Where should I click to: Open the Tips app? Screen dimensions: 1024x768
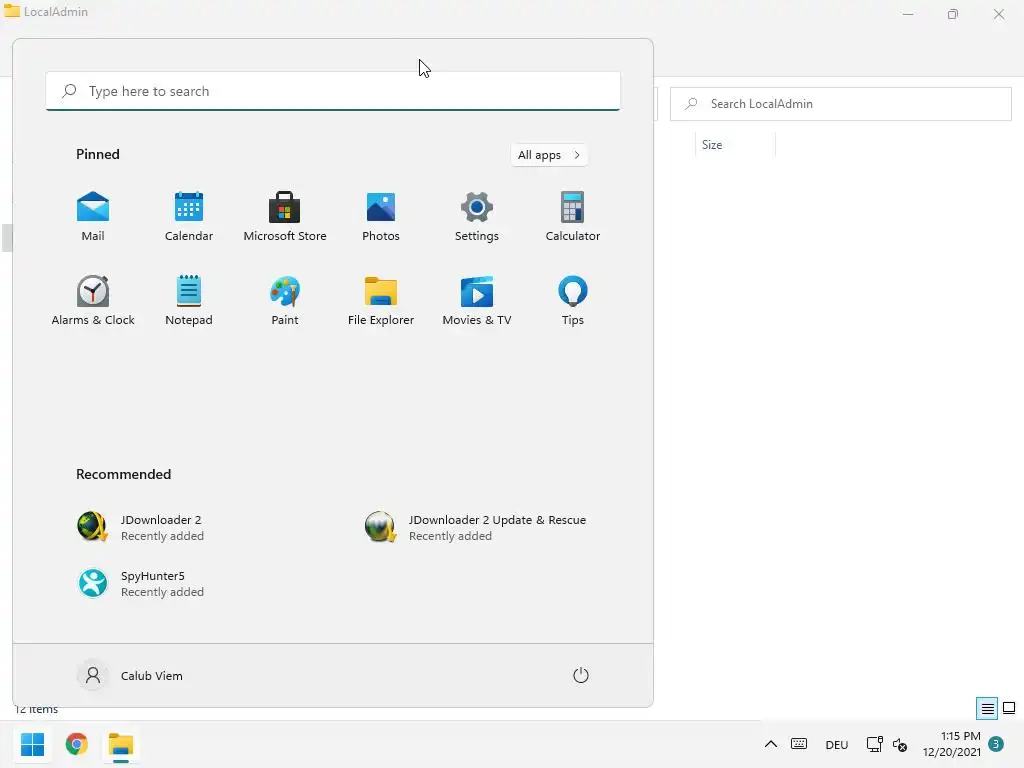(x=573, y=300)
